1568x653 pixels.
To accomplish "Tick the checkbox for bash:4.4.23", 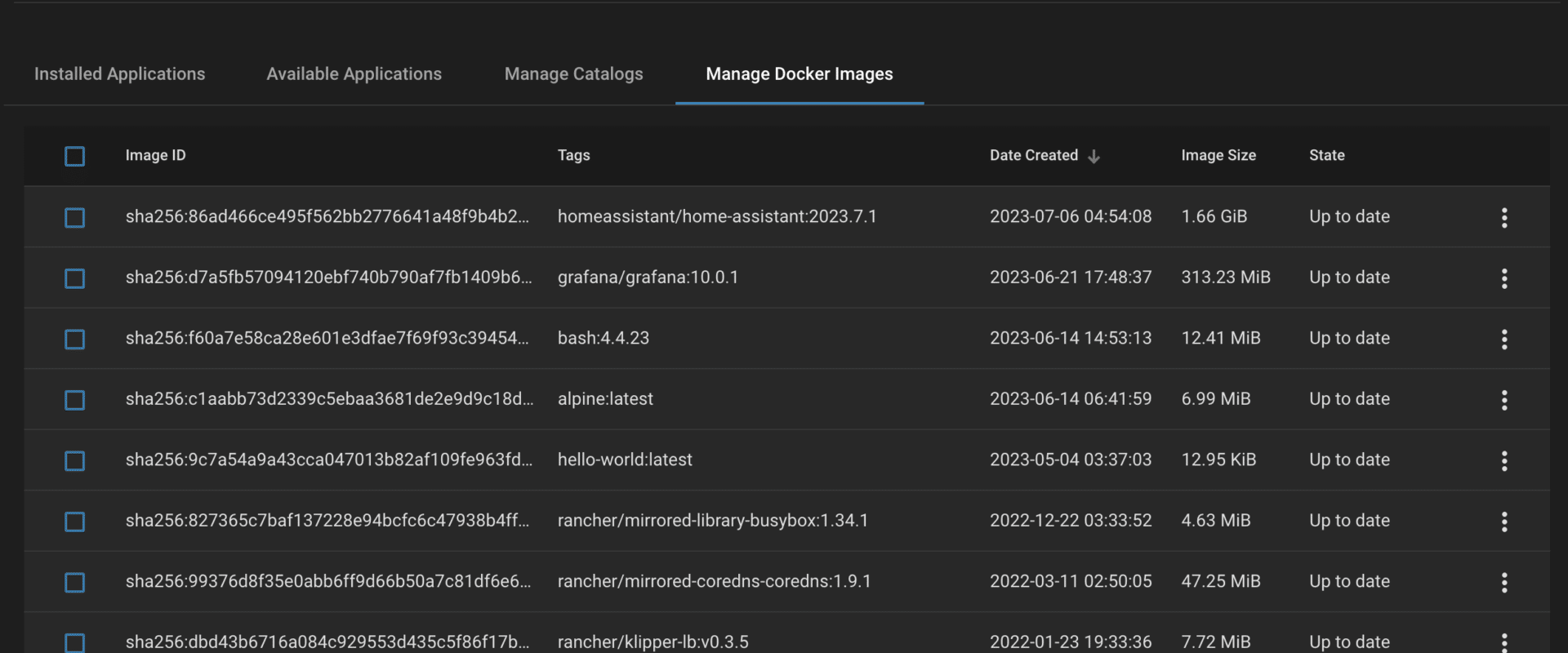I will pos(74,339).
